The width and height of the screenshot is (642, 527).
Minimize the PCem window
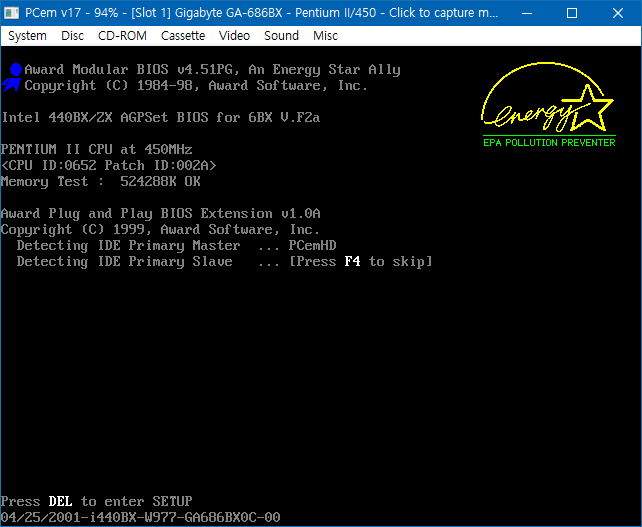[527, 13]
